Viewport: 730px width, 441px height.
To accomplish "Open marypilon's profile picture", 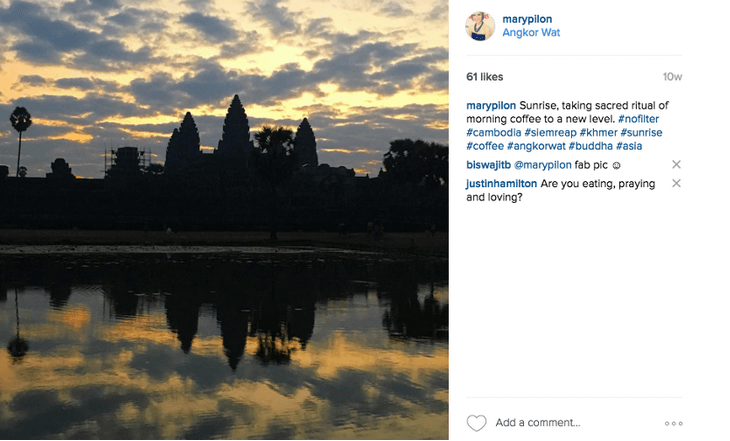I will coord(480,26).
